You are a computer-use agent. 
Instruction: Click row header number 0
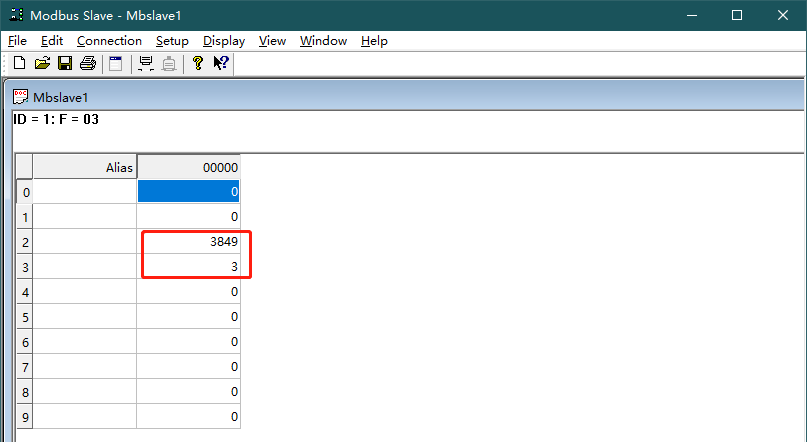point(25,192)
